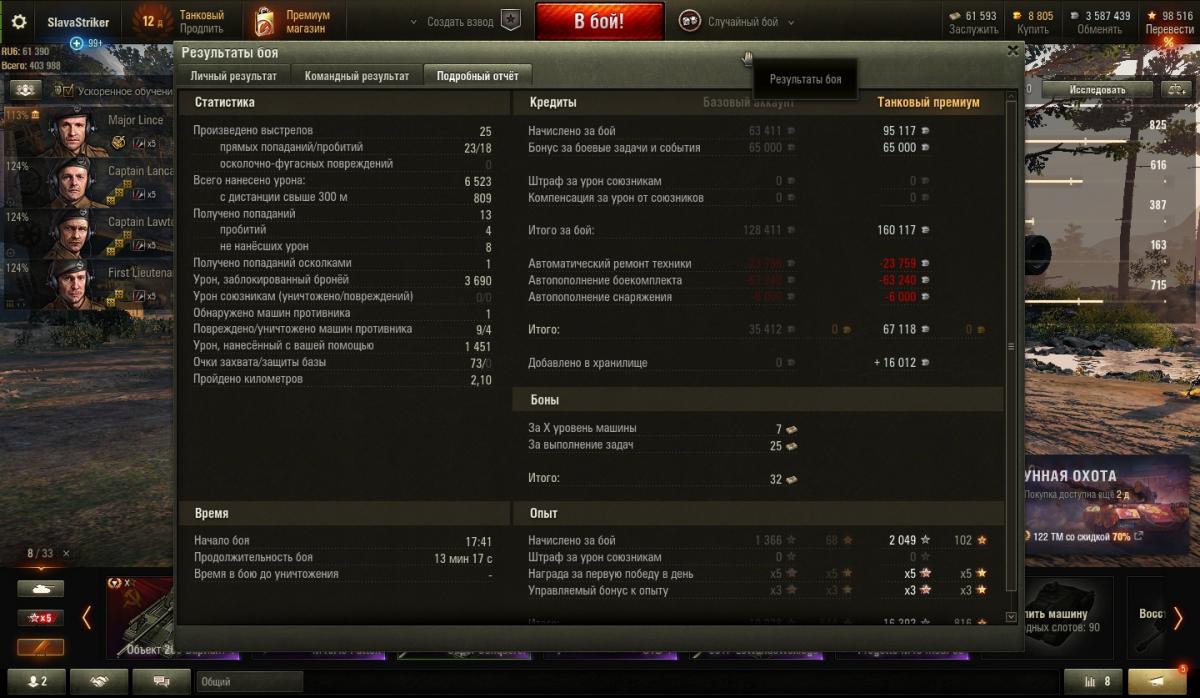
Task: Expand the create platoon dropdown arrow
Action: point(415,22)
